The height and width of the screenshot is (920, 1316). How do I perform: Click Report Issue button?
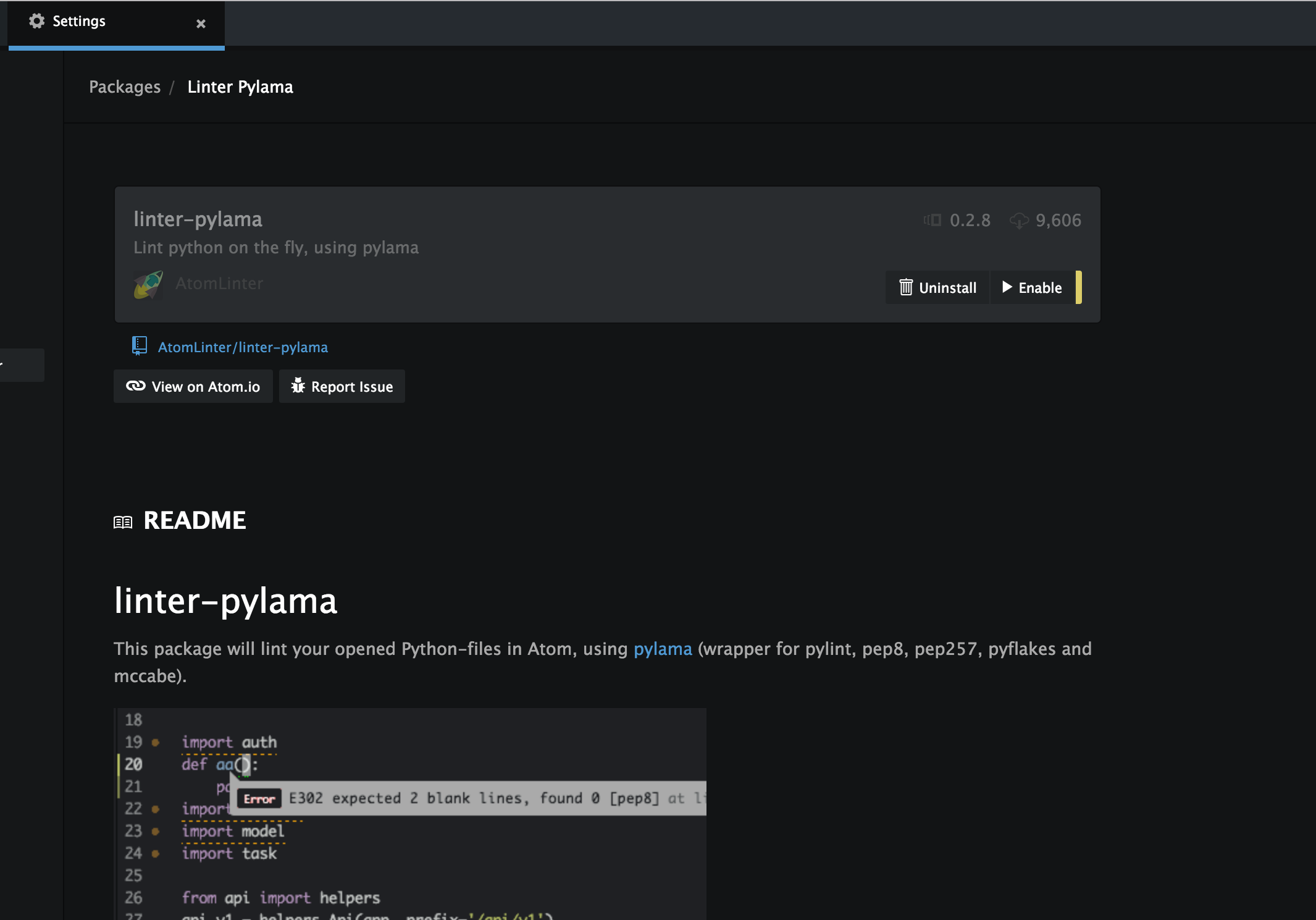(x=342, y=387)
